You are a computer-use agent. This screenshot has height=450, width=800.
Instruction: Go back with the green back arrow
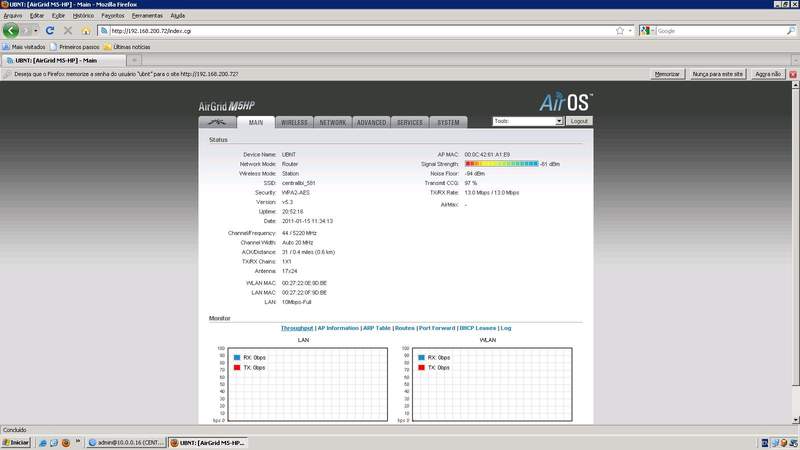pyautogui.click(x=11, y=31)
